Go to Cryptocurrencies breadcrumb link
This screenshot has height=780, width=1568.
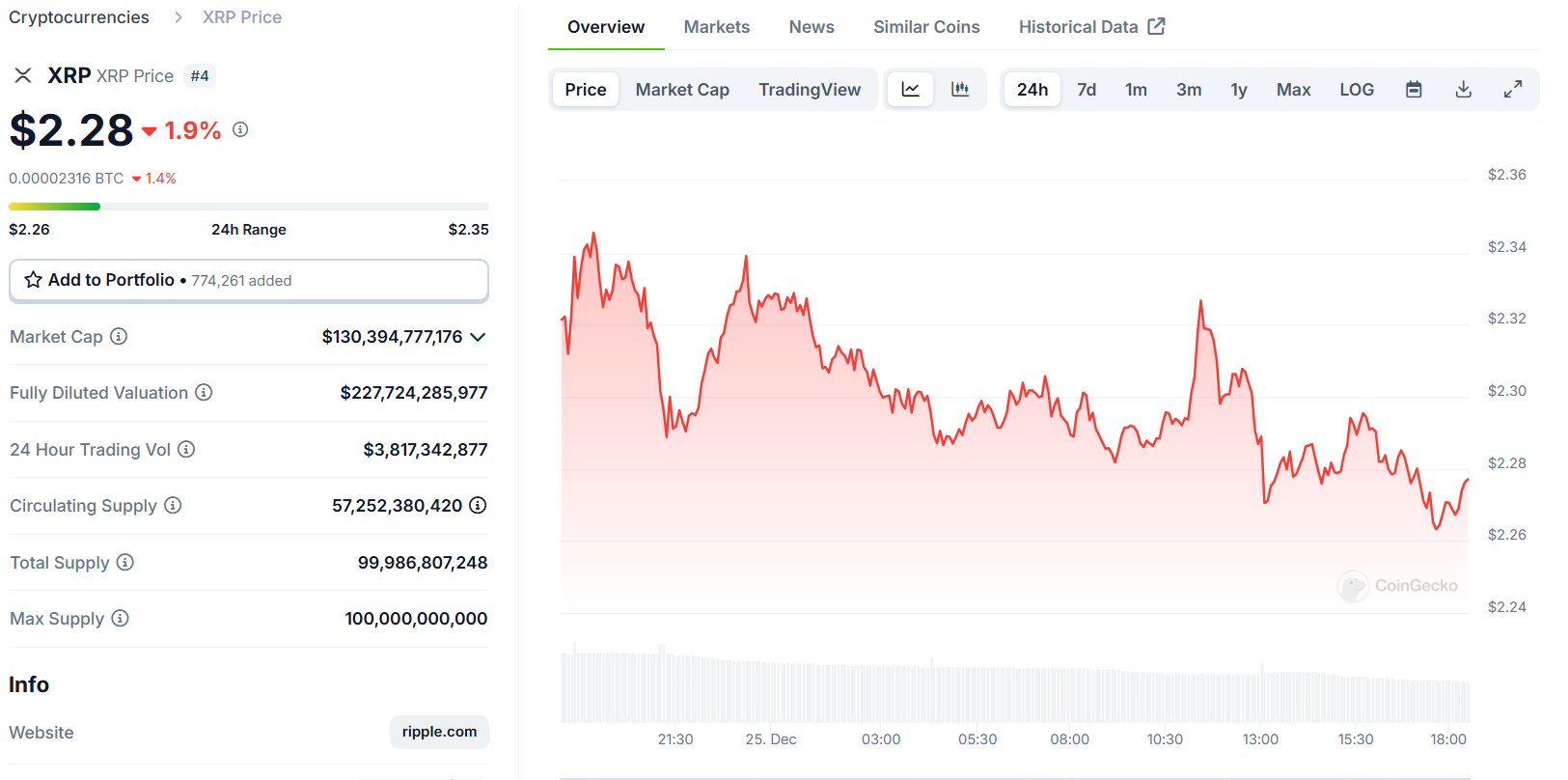[79, 17]
